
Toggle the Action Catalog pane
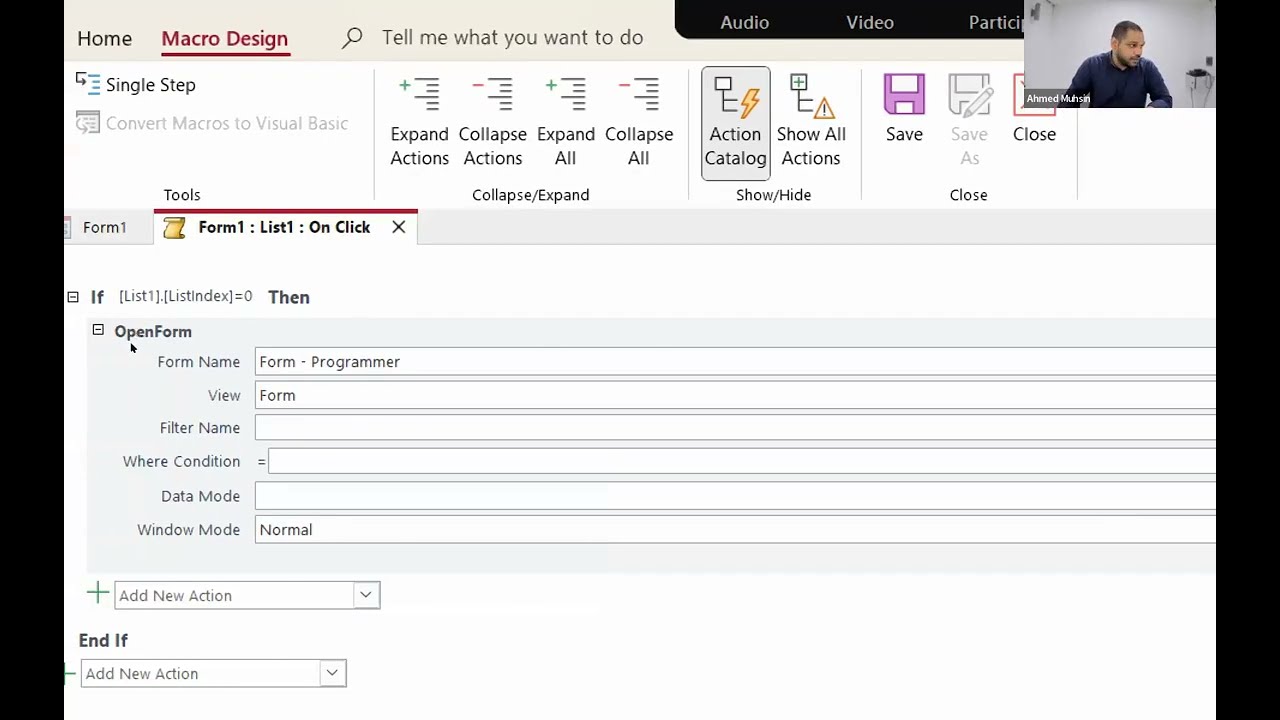(735, 123)
